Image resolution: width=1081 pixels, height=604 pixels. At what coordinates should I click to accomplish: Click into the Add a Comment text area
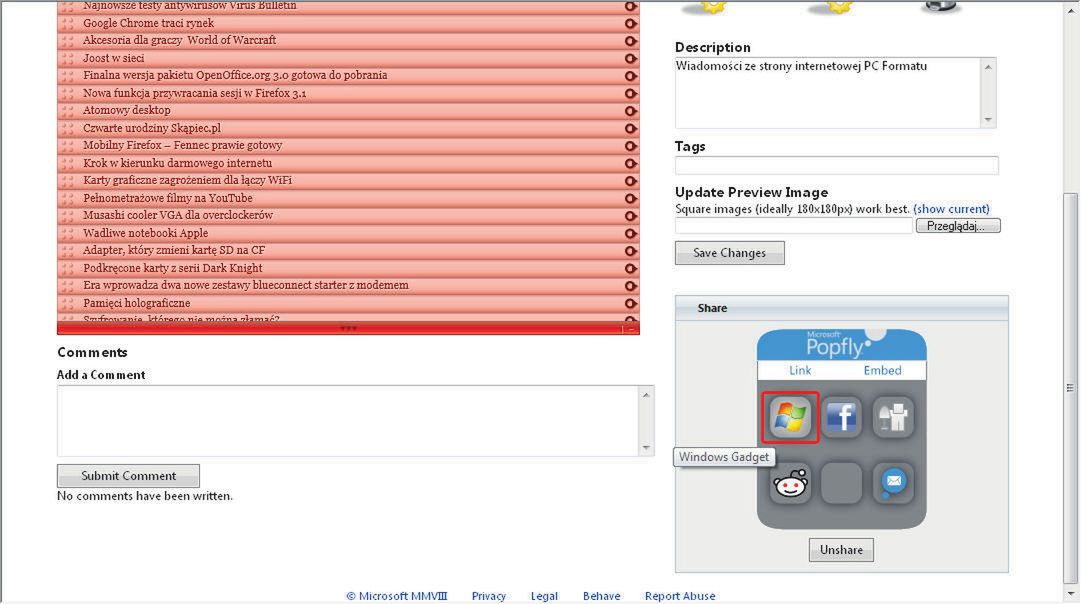click(349, 421)
